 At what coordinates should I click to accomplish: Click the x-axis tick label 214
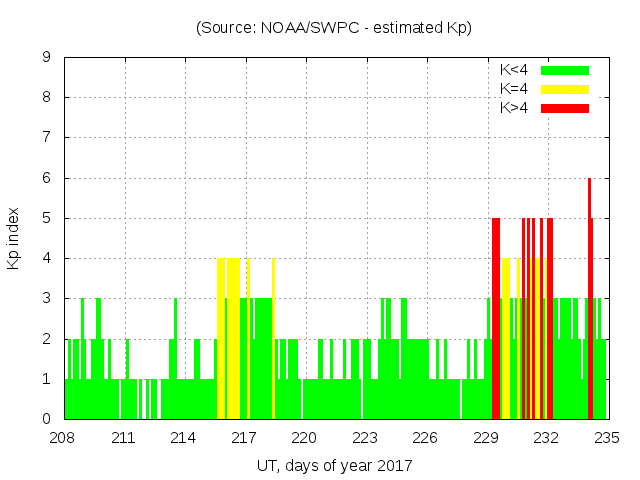[x=184, y=437]
